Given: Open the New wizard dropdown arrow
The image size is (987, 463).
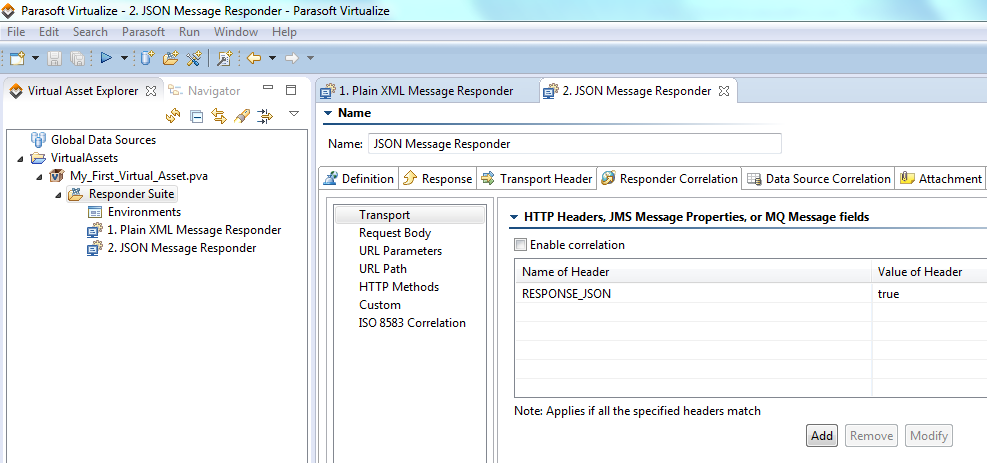Looking at the screenshot, I should (x=35, y=59).
